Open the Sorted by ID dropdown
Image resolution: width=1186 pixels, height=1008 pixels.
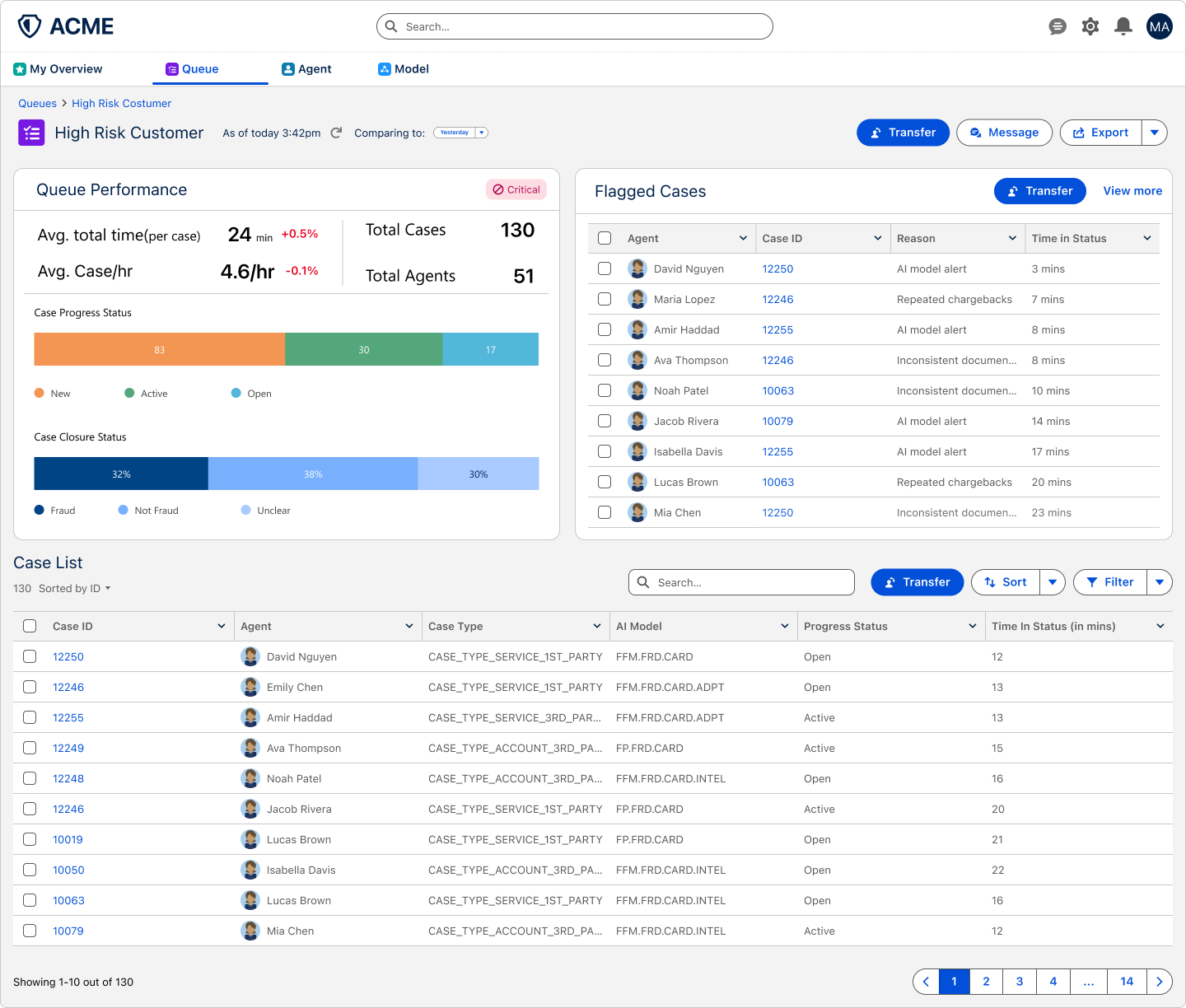pos(75,589)
